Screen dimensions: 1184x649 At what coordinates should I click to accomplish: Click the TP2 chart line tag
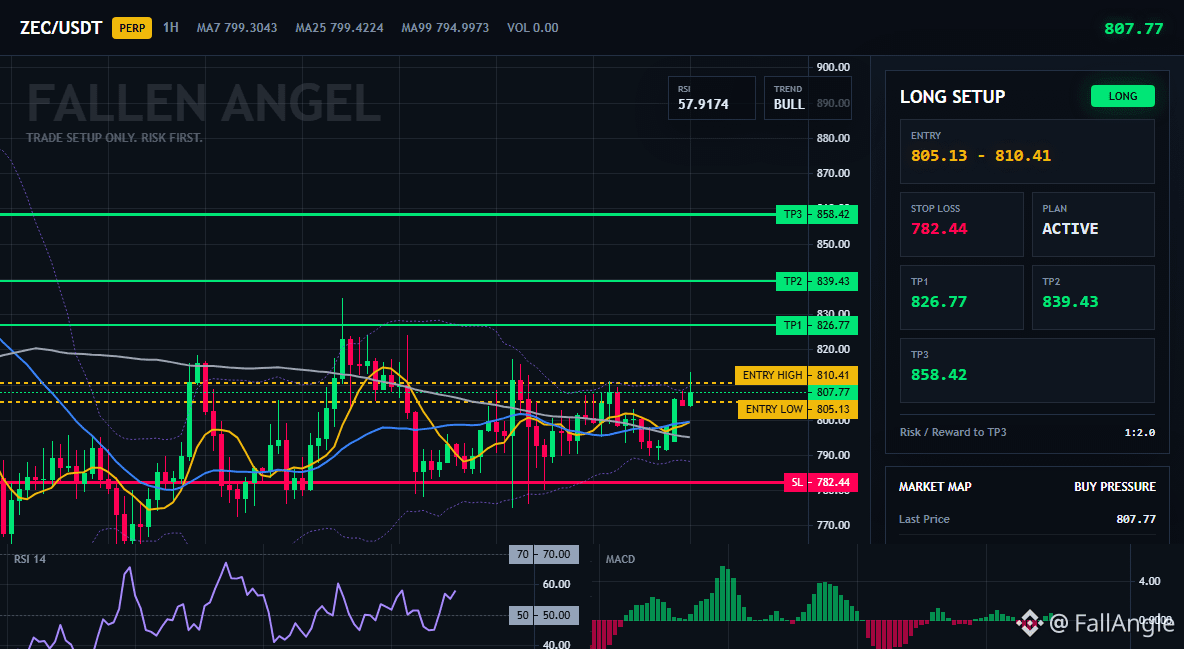click(x=792, y=281)
